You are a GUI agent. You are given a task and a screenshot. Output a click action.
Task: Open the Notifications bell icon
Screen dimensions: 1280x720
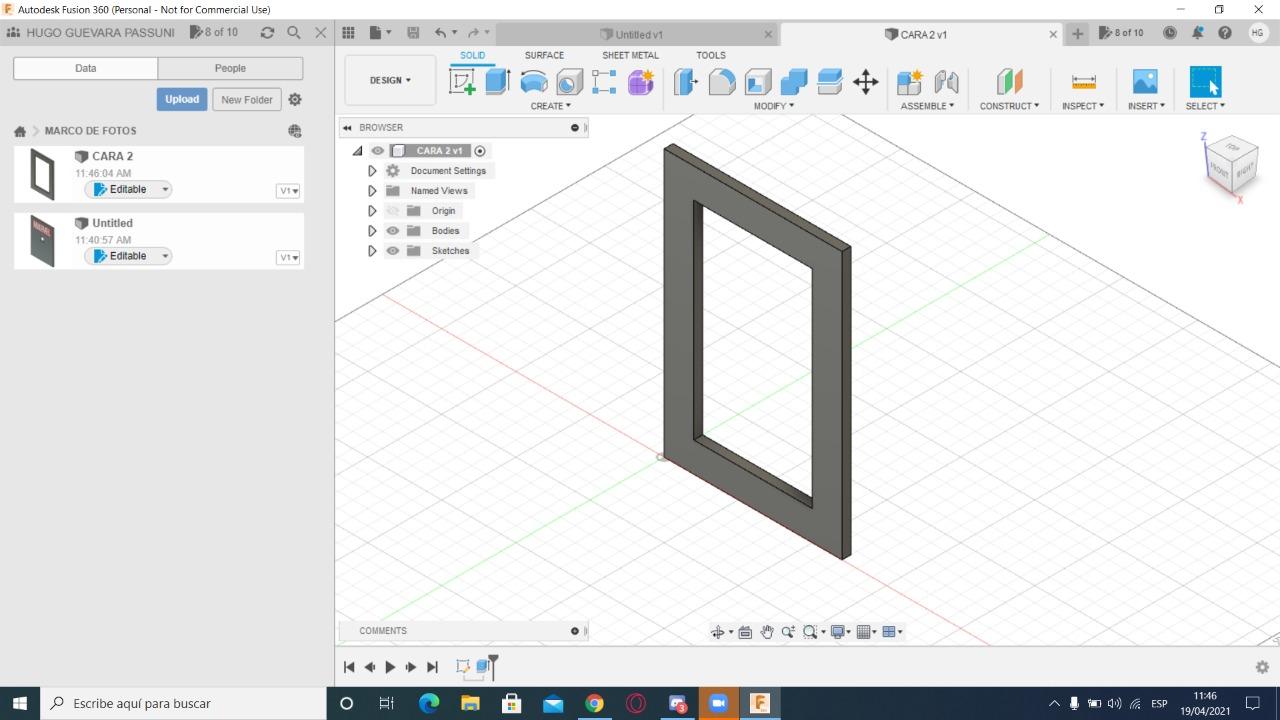point(1197,33)
